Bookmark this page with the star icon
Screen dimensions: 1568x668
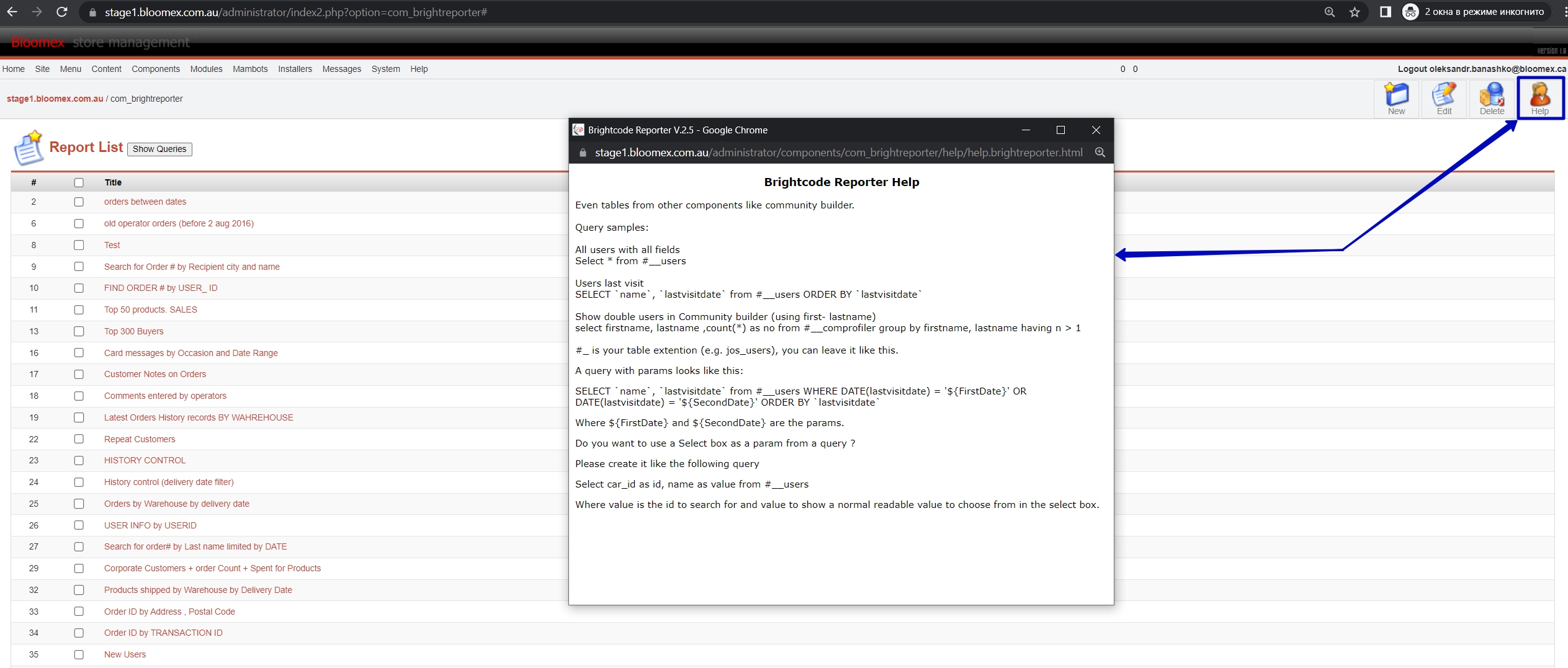click(1355, 12)
